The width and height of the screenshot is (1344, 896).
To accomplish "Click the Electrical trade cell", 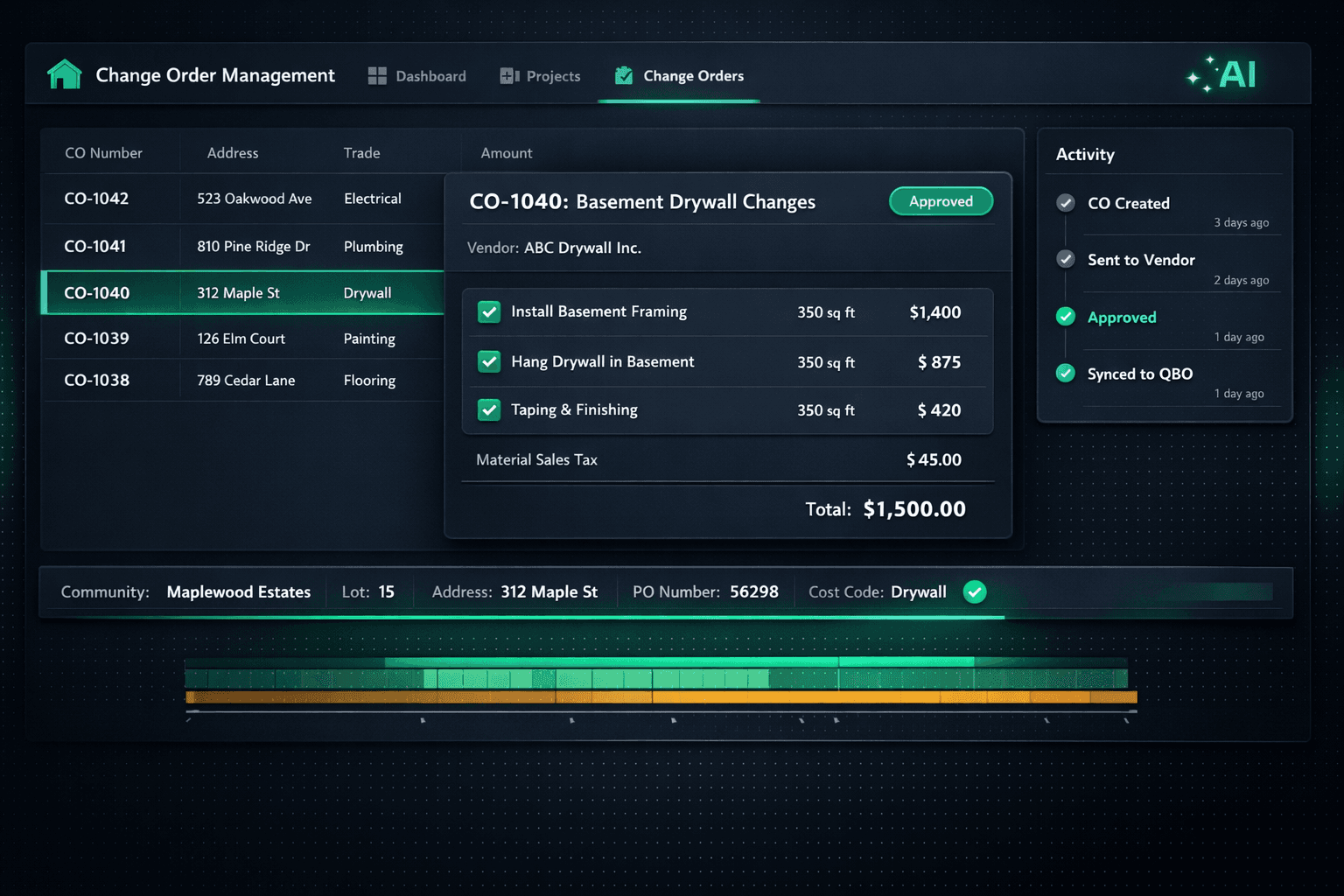I will tap(373, 199).
